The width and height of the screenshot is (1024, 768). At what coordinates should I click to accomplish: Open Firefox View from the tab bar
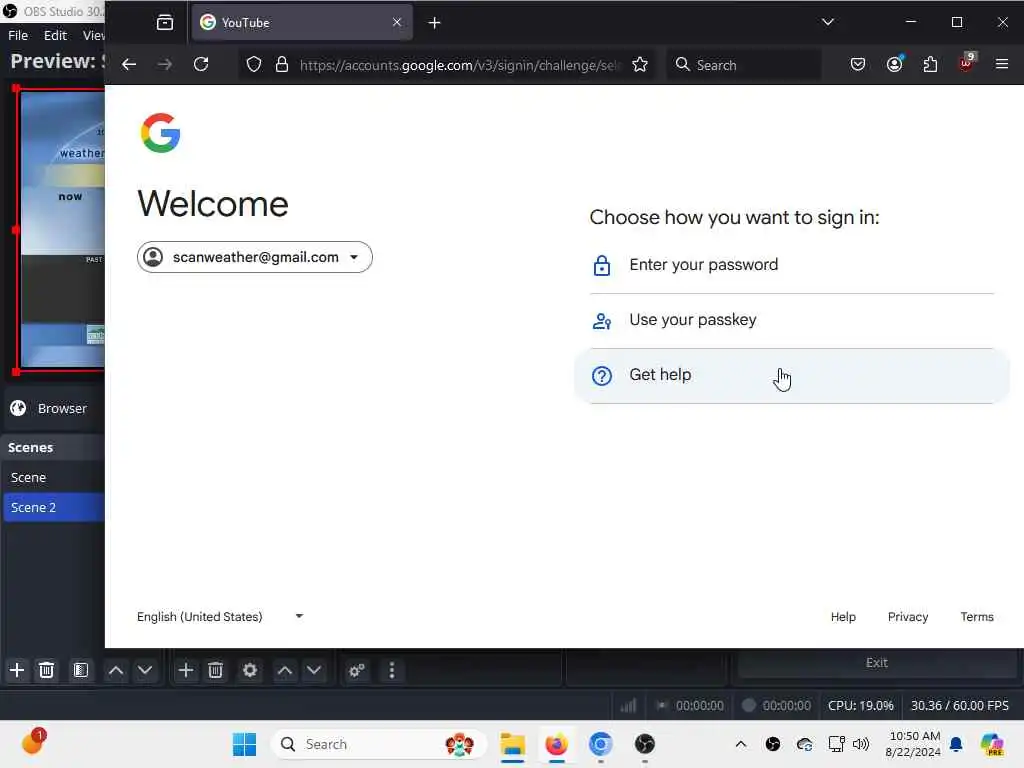tap(165, 23)
